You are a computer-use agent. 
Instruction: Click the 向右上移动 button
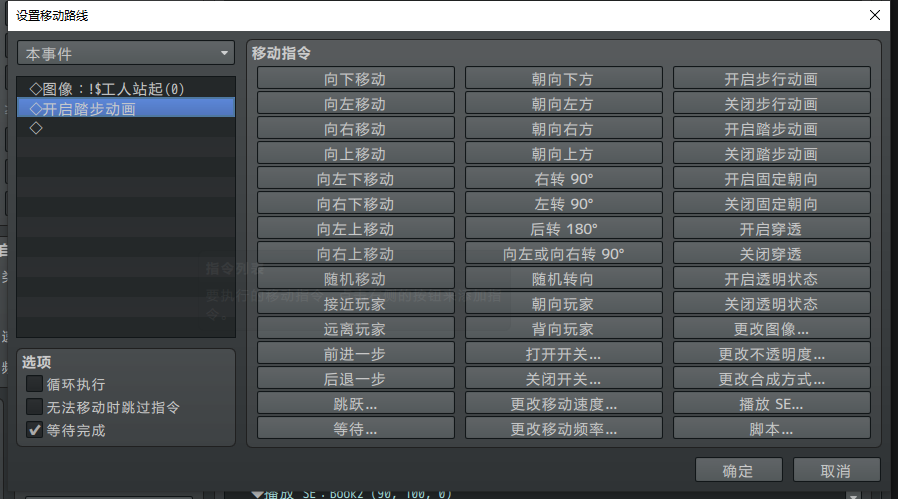[356, 254]
